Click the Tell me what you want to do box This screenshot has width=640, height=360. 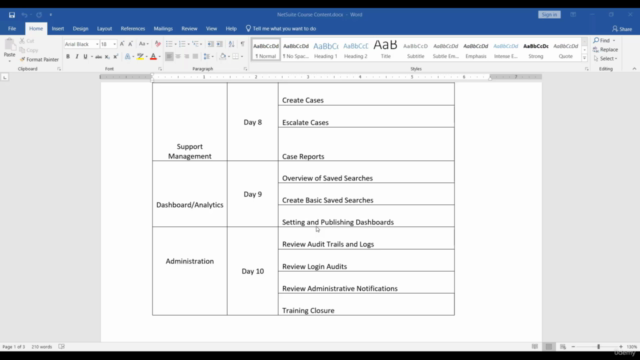[x=281, y=29]
